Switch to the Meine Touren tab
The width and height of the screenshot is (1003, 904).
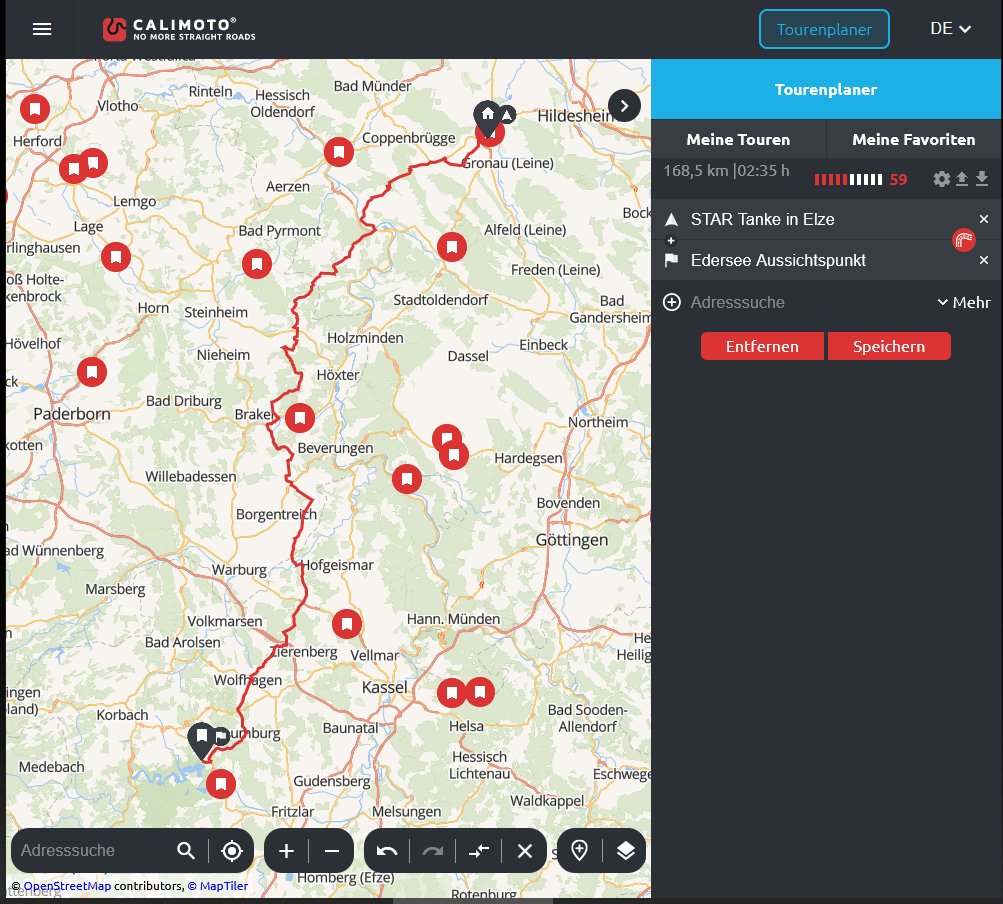tap(738, 140)
